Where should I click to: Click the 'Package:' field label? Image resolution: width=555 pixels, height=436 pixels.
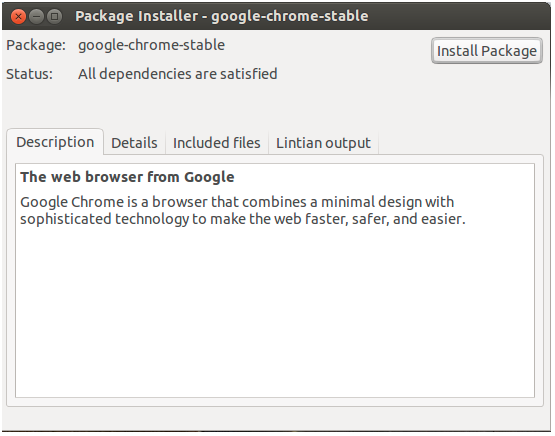tap(36, 45)
